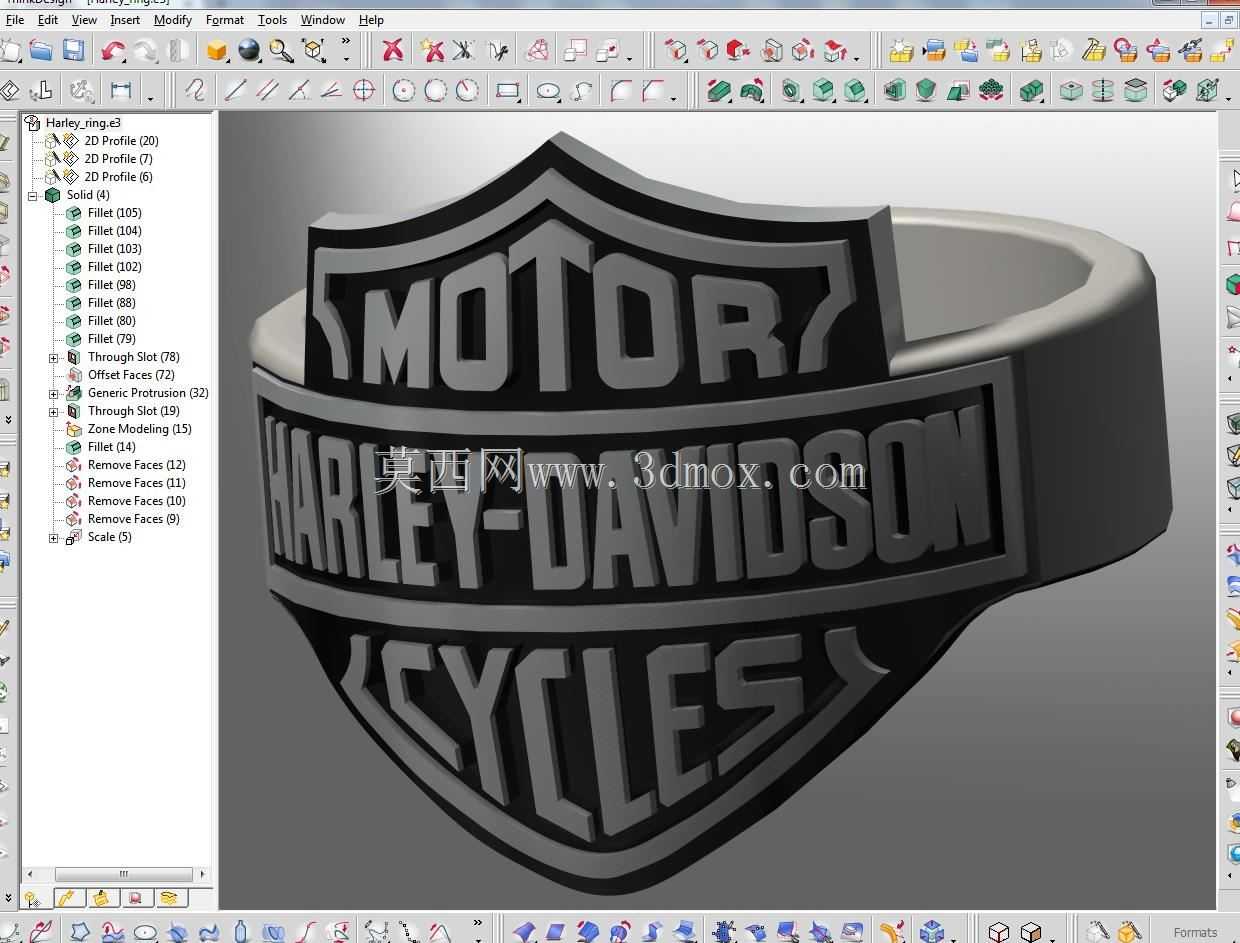Image resolution: width=1240 pixels, height=943 pixels.
Task: Expand the Scale (5) node
Action: (x=54, y=537)
